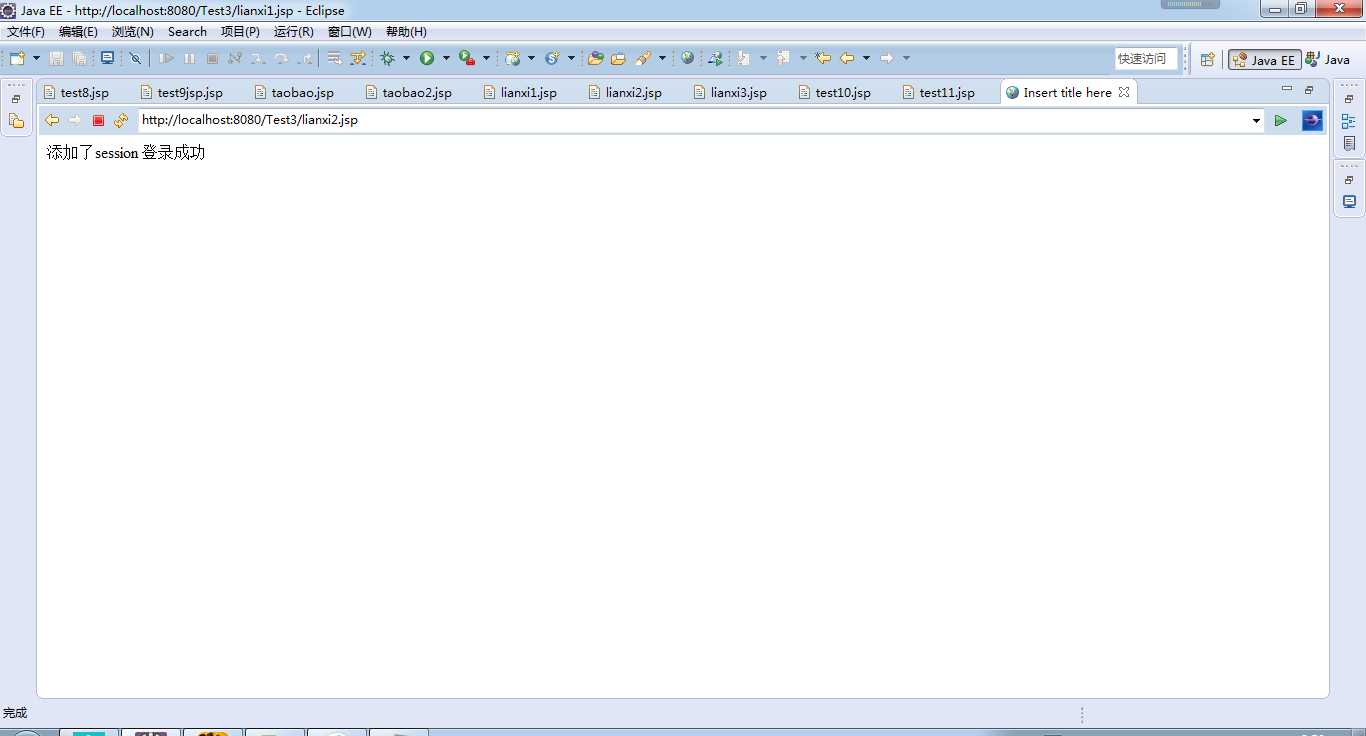
Task: Open the 窗口(W) menu
Action: pyautogui.click(x=350, y=32)
